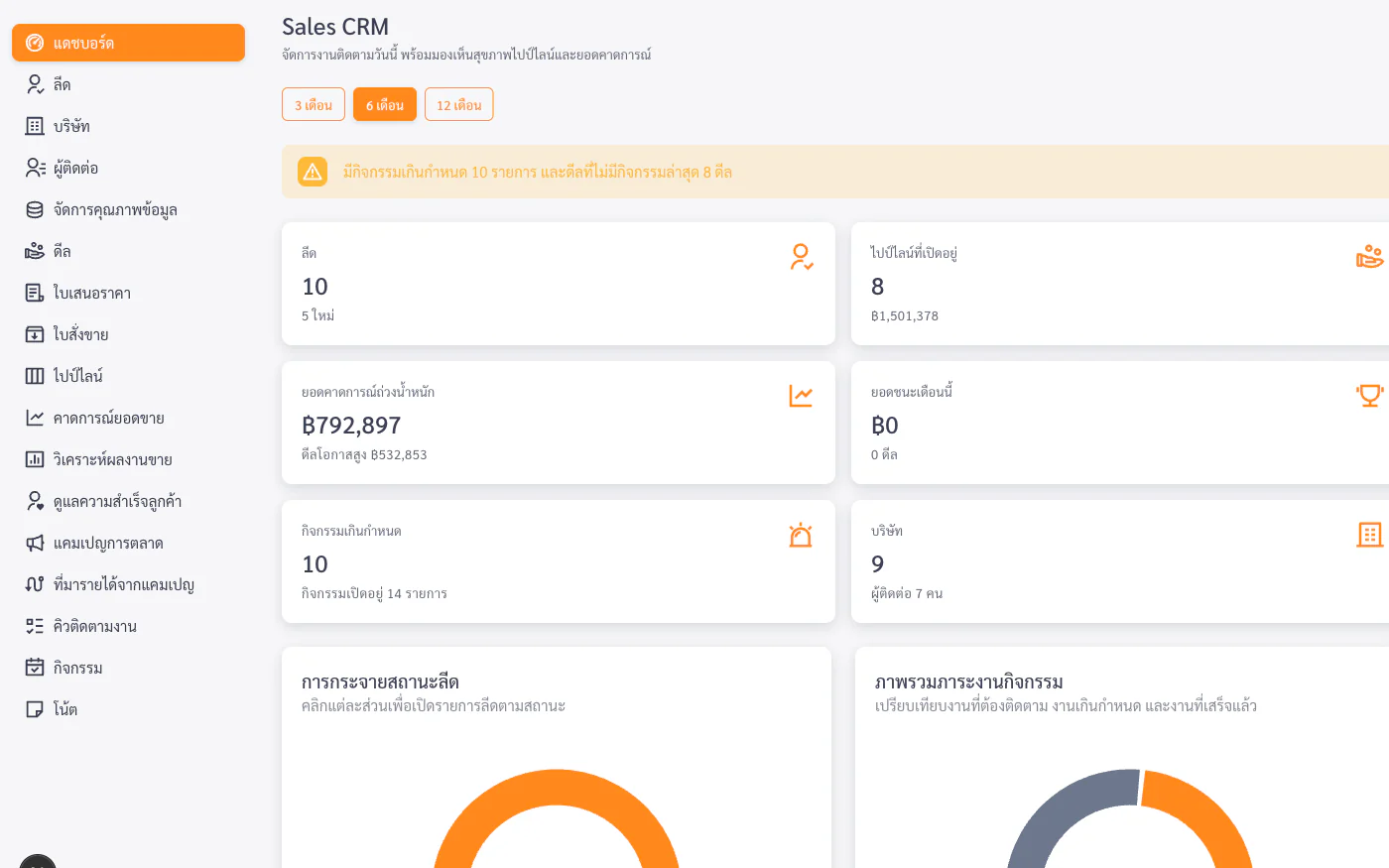1389x868 pixels.
Task: Open กิจกรรม in the sidebar
Action: pyautogui.click(x=128, y=668)
